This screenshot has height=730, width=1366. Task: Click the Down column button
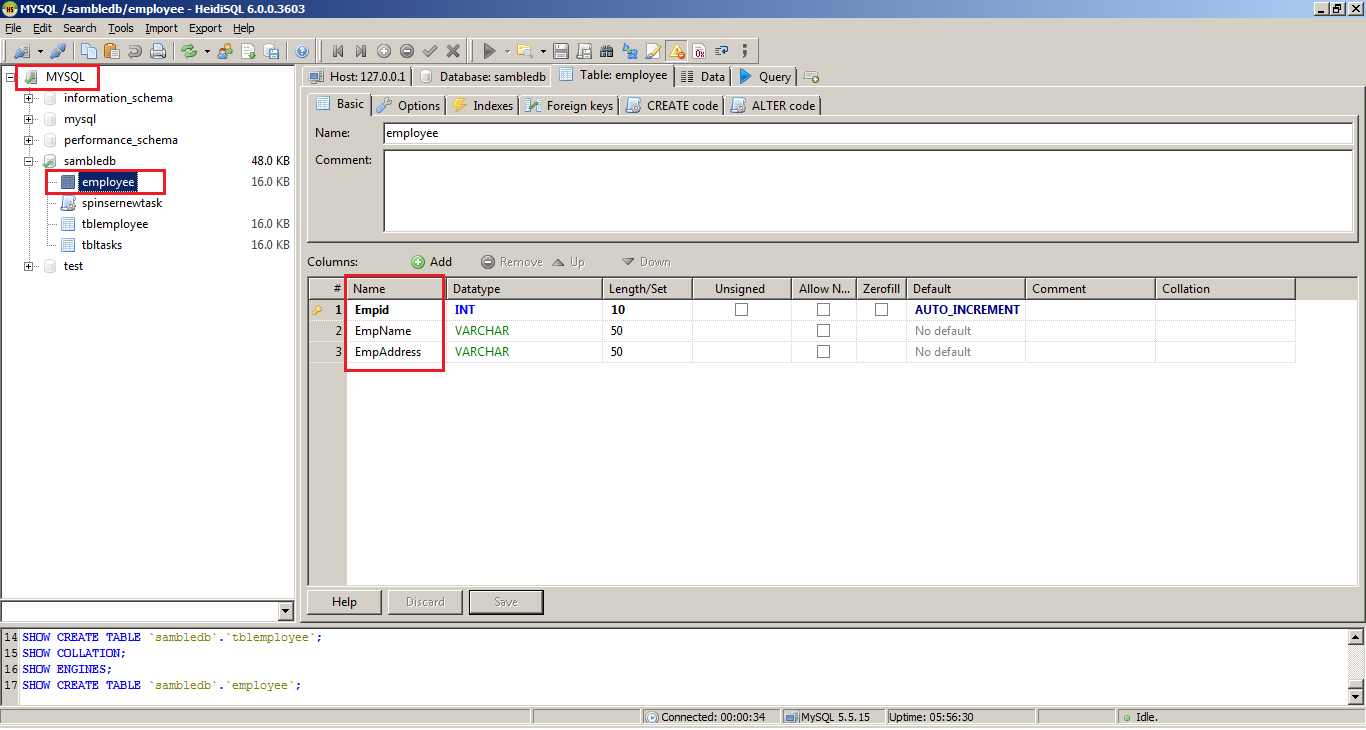(x=646, y=262)
